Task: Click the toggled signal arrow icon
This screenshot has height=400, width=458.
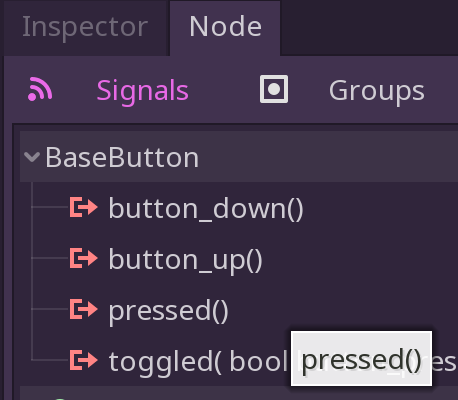Action: pyautogui.click(x=83, y=360)
